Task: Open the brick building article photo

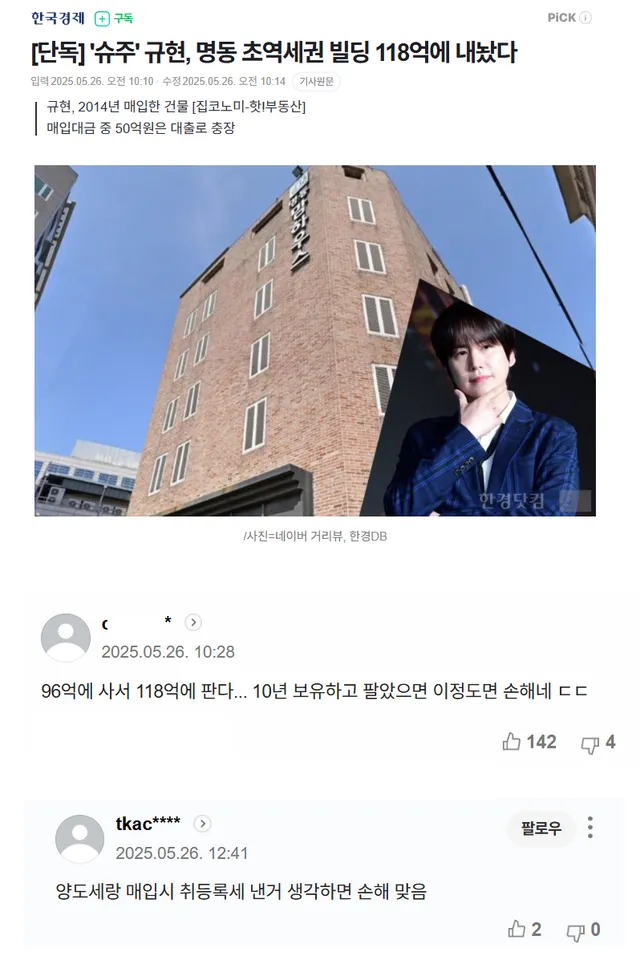Action: click(315, 340)
